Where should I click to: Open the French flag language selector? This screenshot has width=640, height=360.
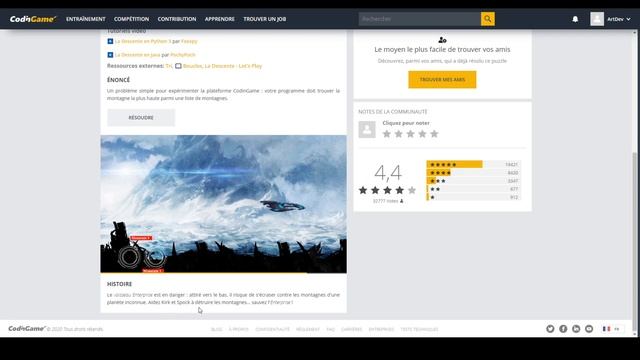pos(612,329)
